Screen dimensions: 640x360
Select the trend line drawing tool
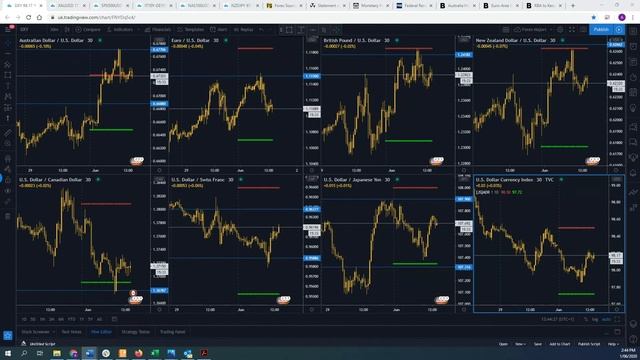tap(8, 54)
